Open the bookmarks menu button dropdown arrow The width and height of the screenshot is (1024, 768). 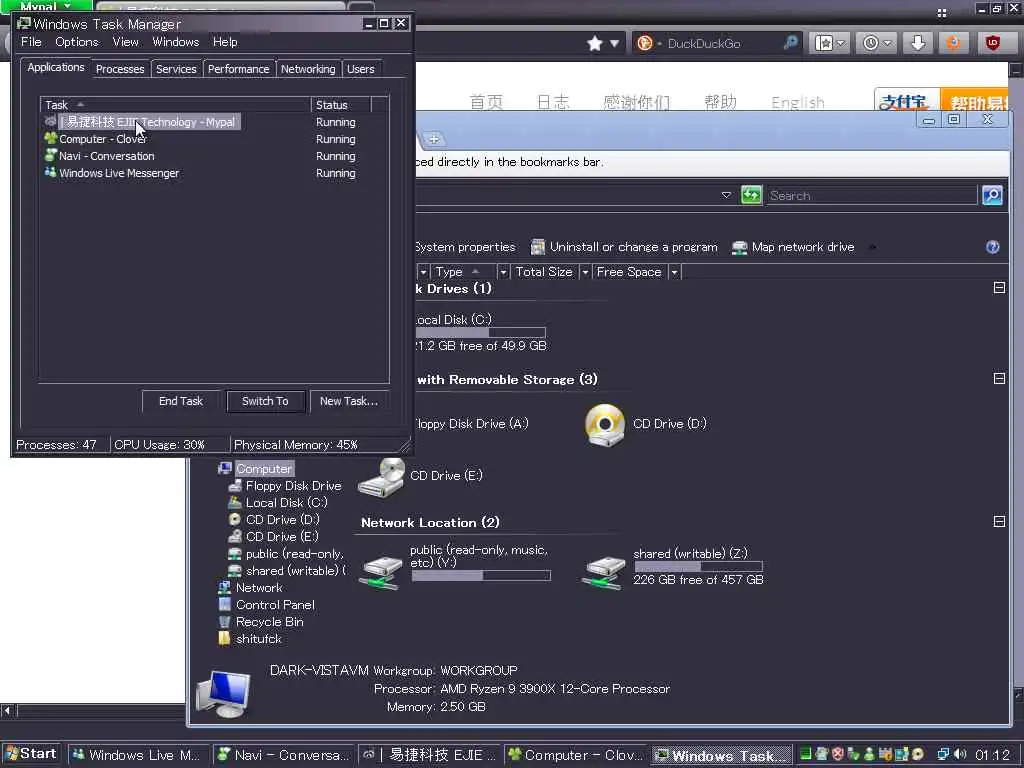point(840,44)
